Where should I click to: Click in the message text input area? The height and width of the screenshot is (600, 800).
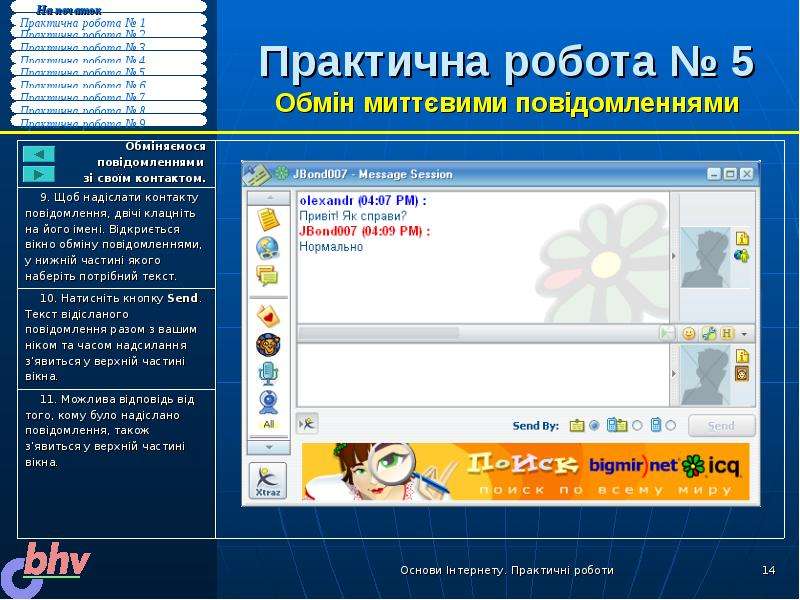[x=483, y=375]
